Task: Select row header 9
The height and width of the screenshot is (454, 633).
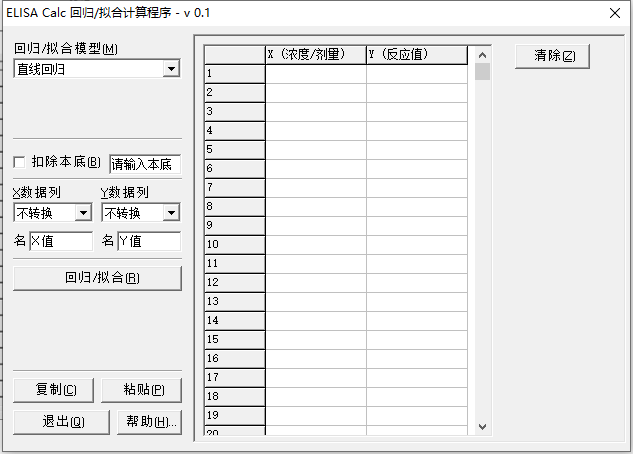Action: [x=235, y=226]
